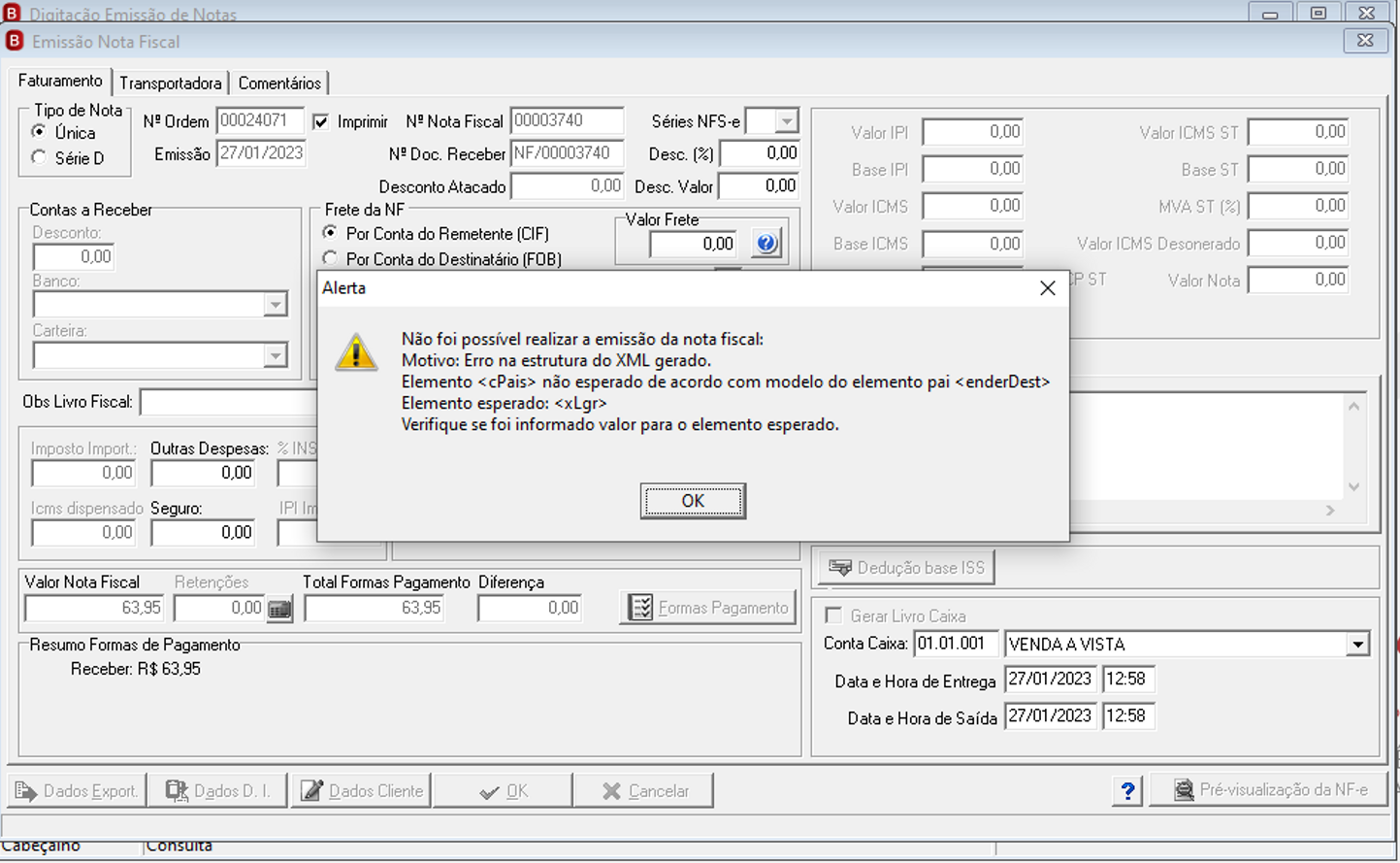The image size is (1400, 863).
Task: Click OK in the Alerta dialog
Action: (693, 501)
